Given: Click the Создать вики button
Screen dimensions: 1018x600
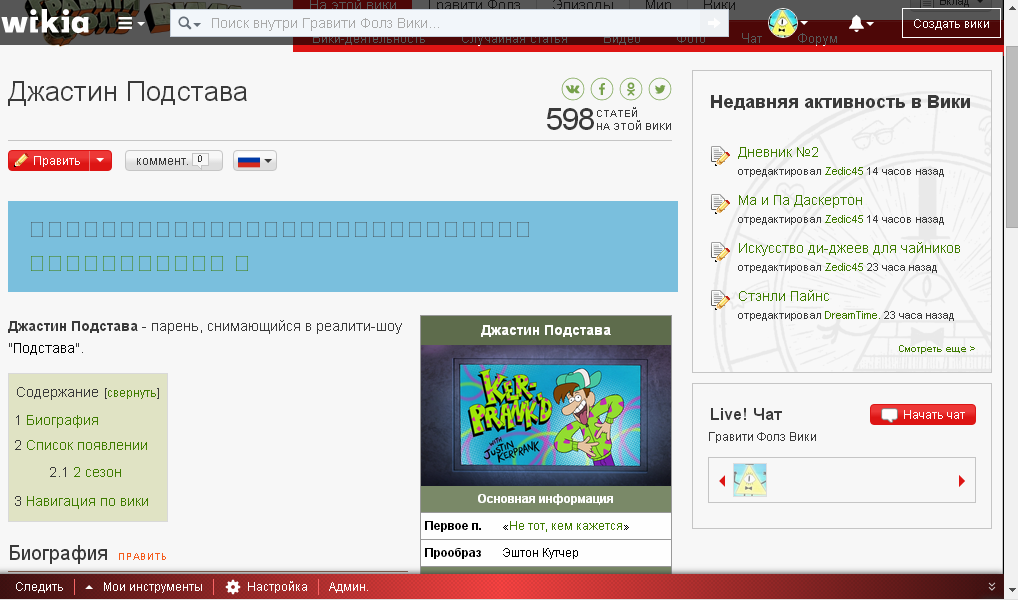Looking at the screenshot, I should point(951,24).
